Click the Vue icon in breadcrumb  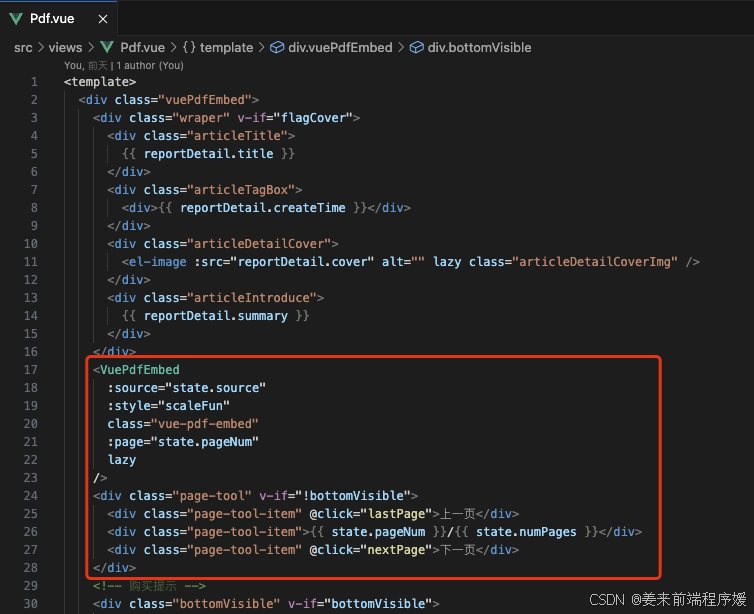[107, 47]
